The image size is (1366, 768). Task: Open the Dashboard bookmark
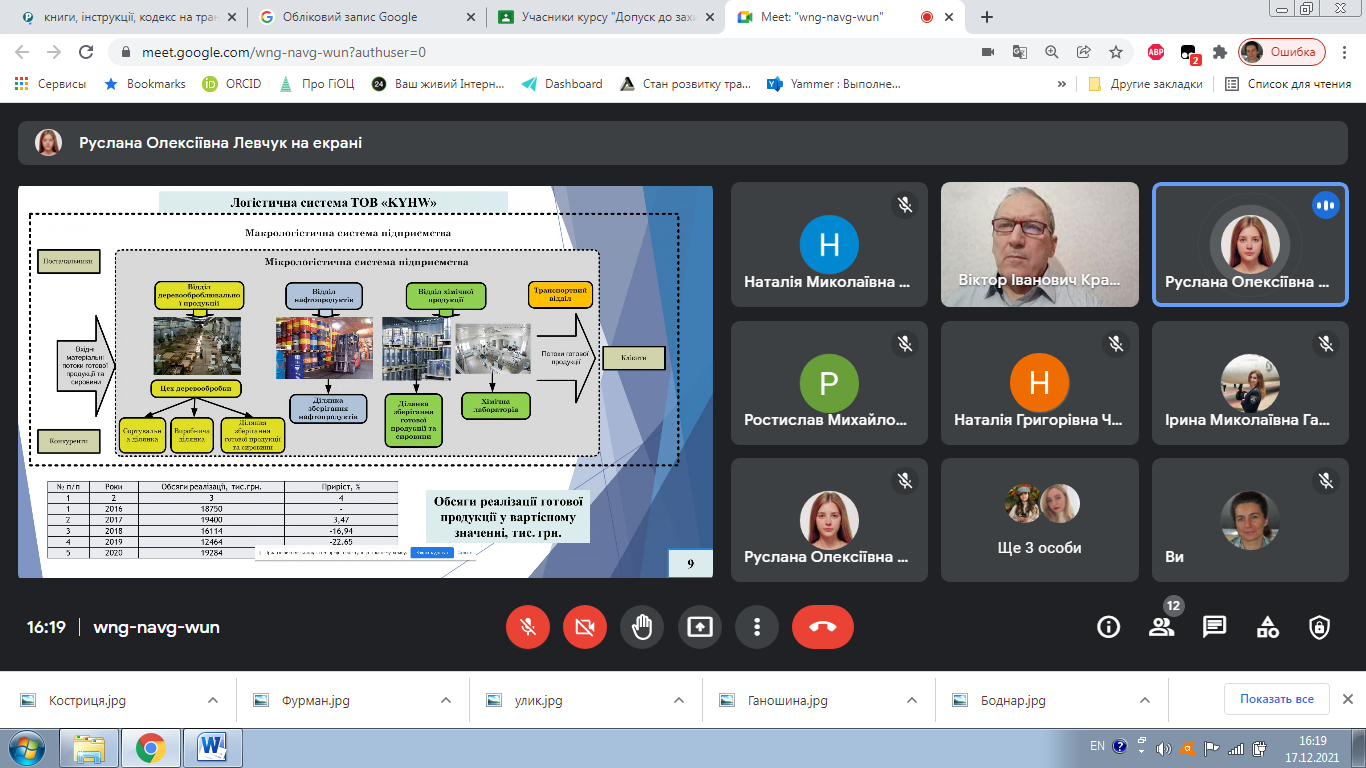(x=562, y=84)
